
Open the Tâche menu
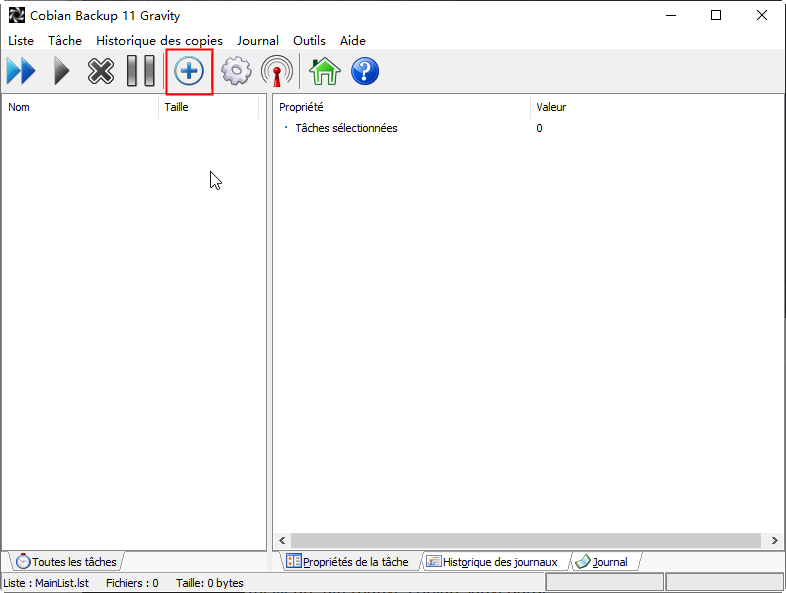(x=65, y=41)
